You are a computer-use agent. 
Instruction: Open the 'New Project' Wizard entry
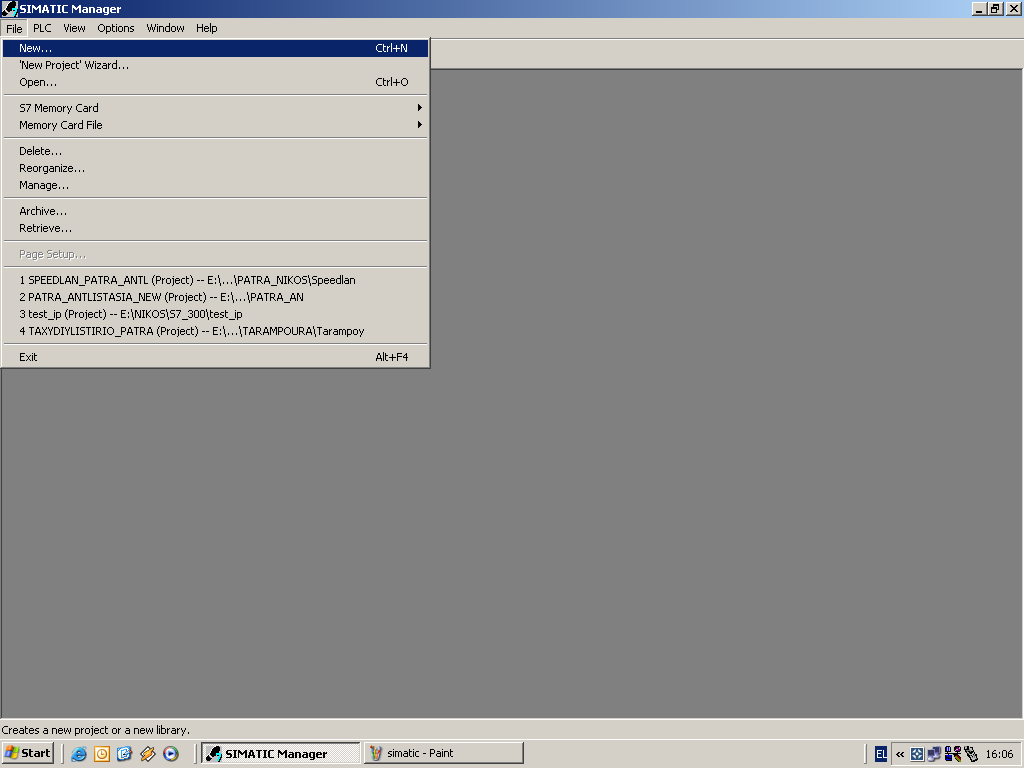point(216,65)
